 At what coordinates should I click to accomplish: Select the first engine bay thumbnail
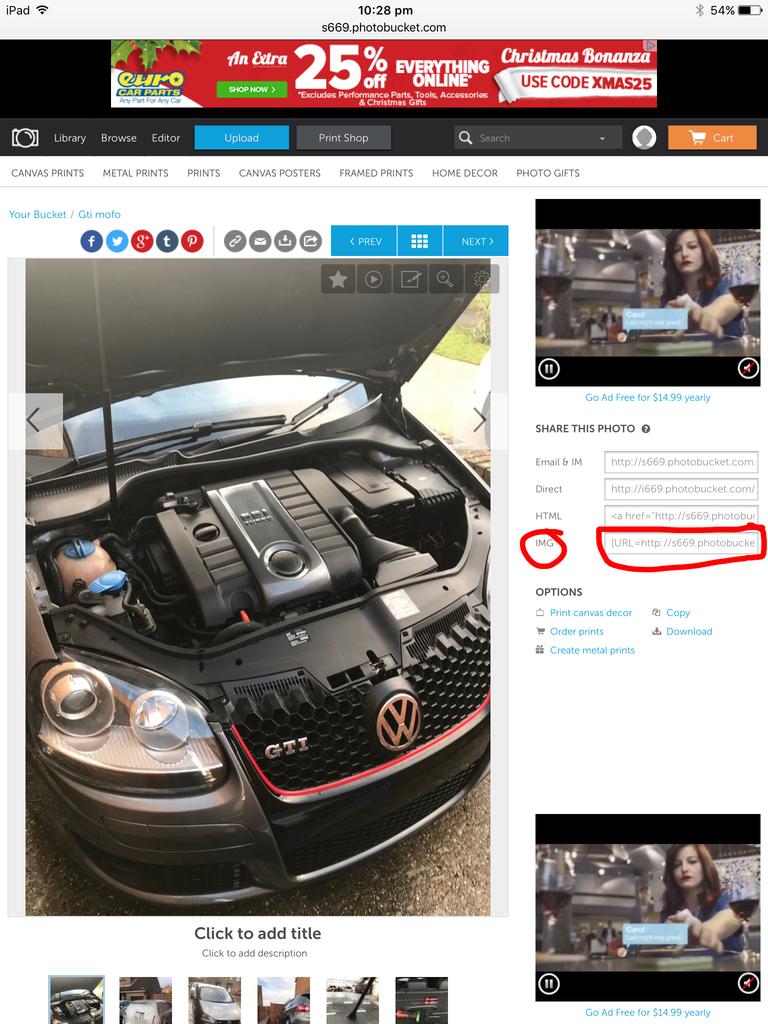[x=76, y=1000]
